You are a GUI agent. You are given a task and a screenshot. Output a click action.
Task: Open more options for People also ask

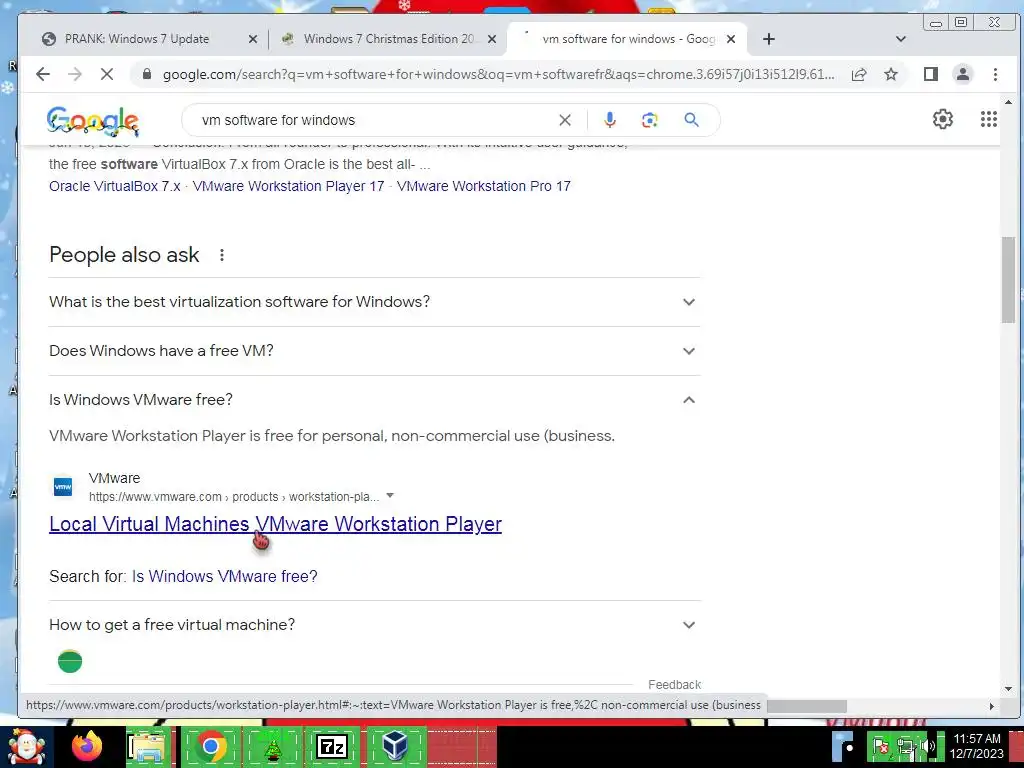pos(222,255)
